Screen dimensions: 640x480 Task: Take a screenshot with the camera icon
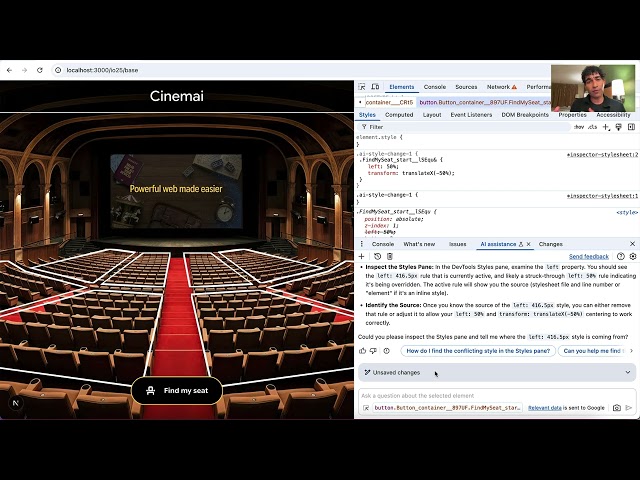[616, 408]
